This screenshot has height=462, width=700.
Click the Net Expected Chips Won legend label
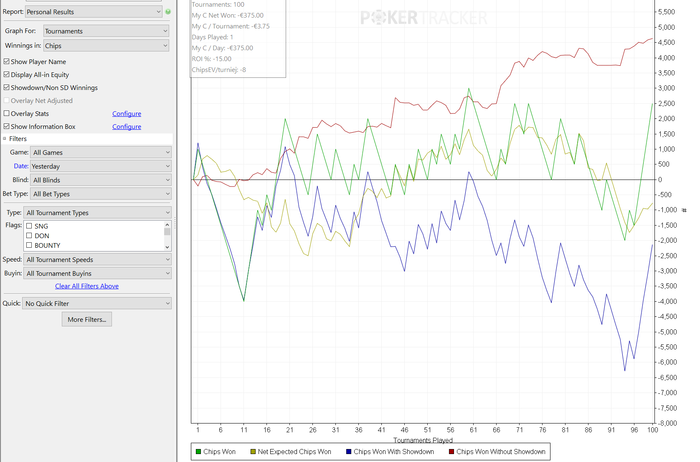click(295, 452)
